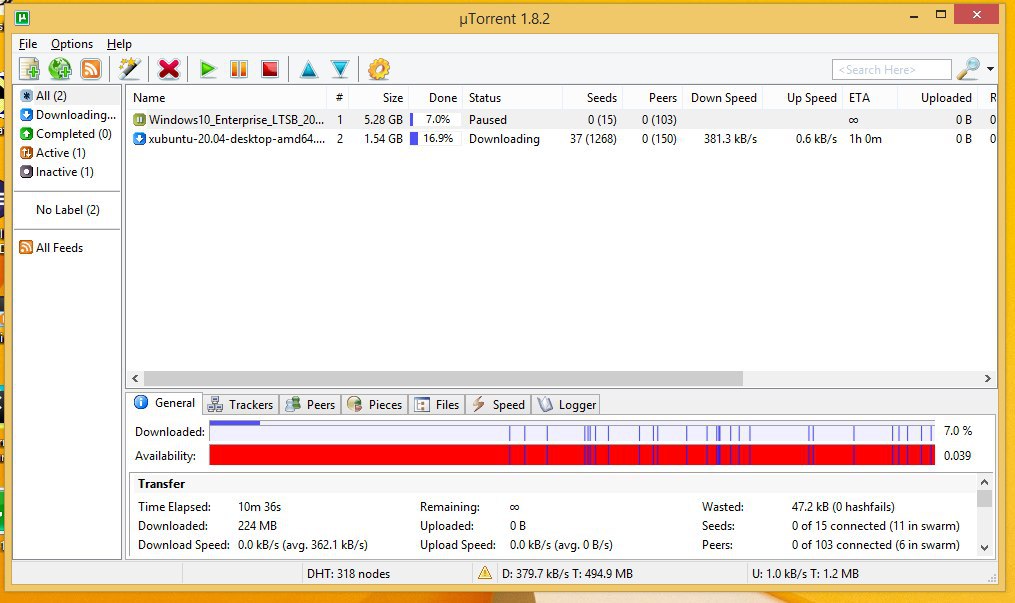Select Completed (0) category in sidebar
Image resolution: width=1015 pixels, height=603 pixels.
pos(67,134)
